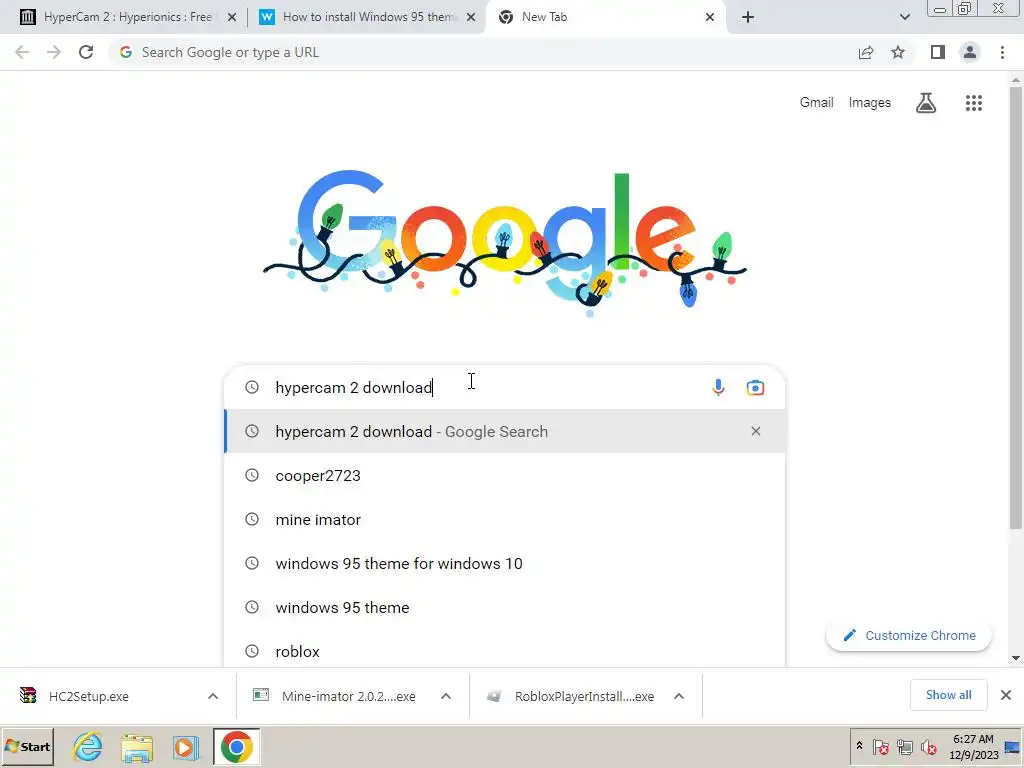Close the Windows 95 theme tab
This screenshot has width=1024, height=768.
(x=471, y=17)
